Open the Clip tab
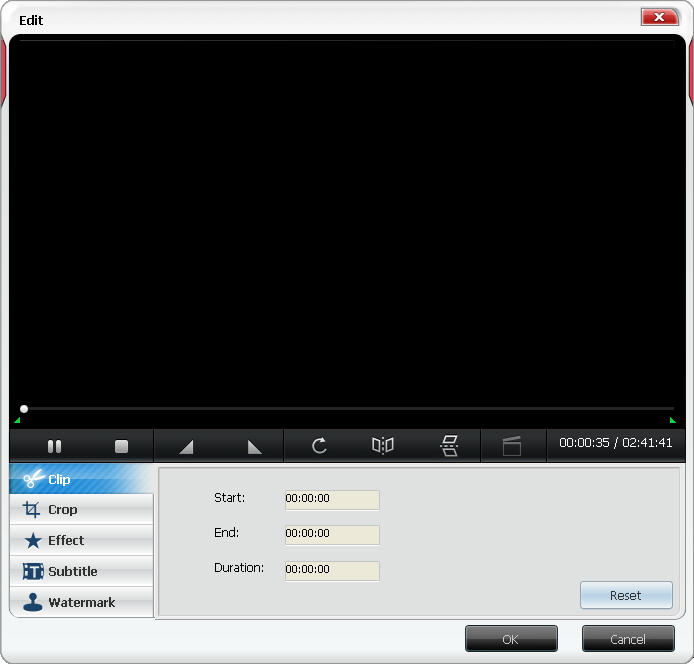The width and height of the screenshot is (694, 664). pyautogui.click(x=81, y=479)
